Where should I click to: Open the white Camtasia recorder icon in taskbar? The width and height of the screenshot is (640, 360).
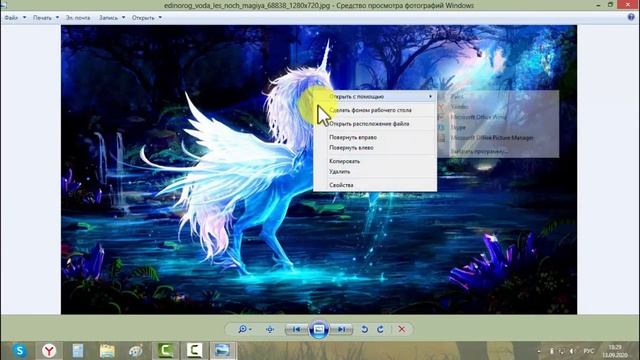(194, 351)
